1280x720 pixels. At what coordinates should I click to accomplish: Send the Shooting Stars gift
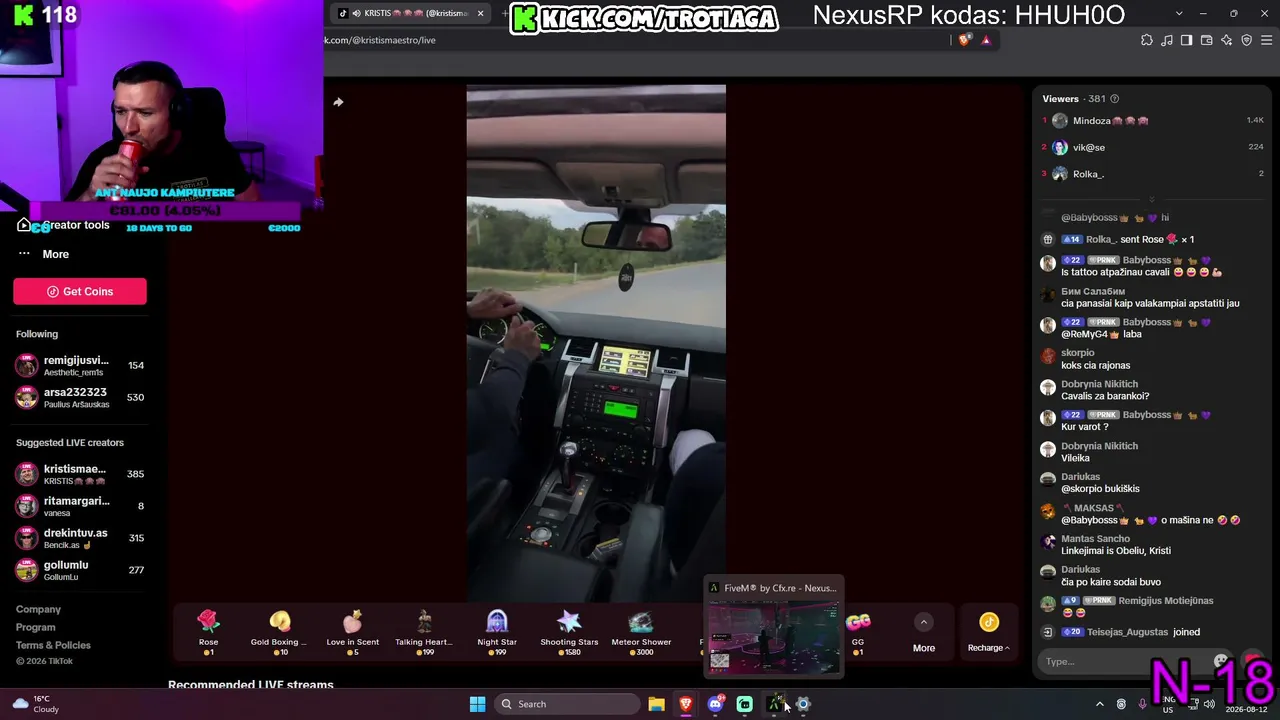569,632
